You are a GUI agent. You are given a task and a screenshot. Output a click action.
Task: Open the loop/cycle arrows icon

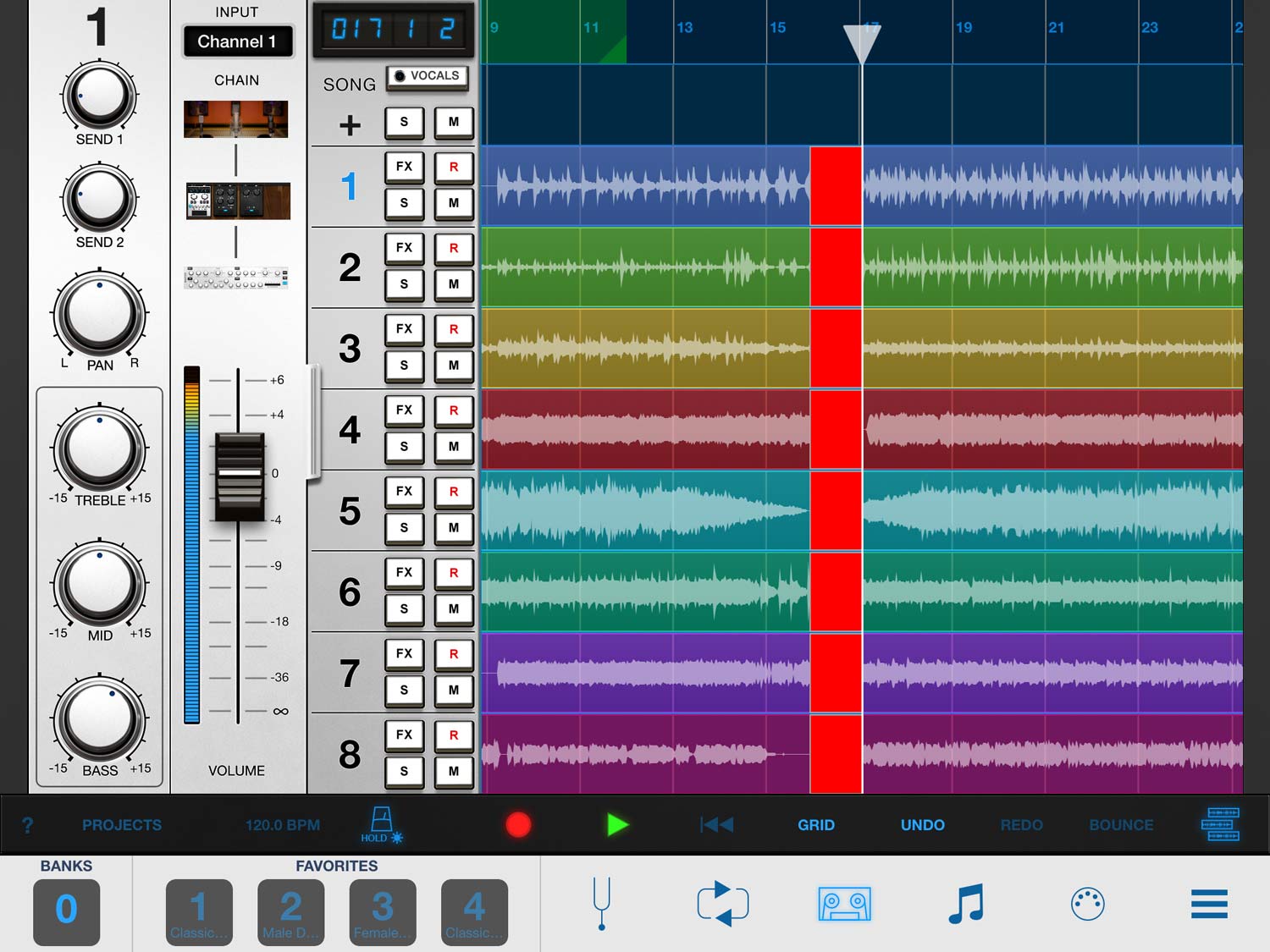722,904
